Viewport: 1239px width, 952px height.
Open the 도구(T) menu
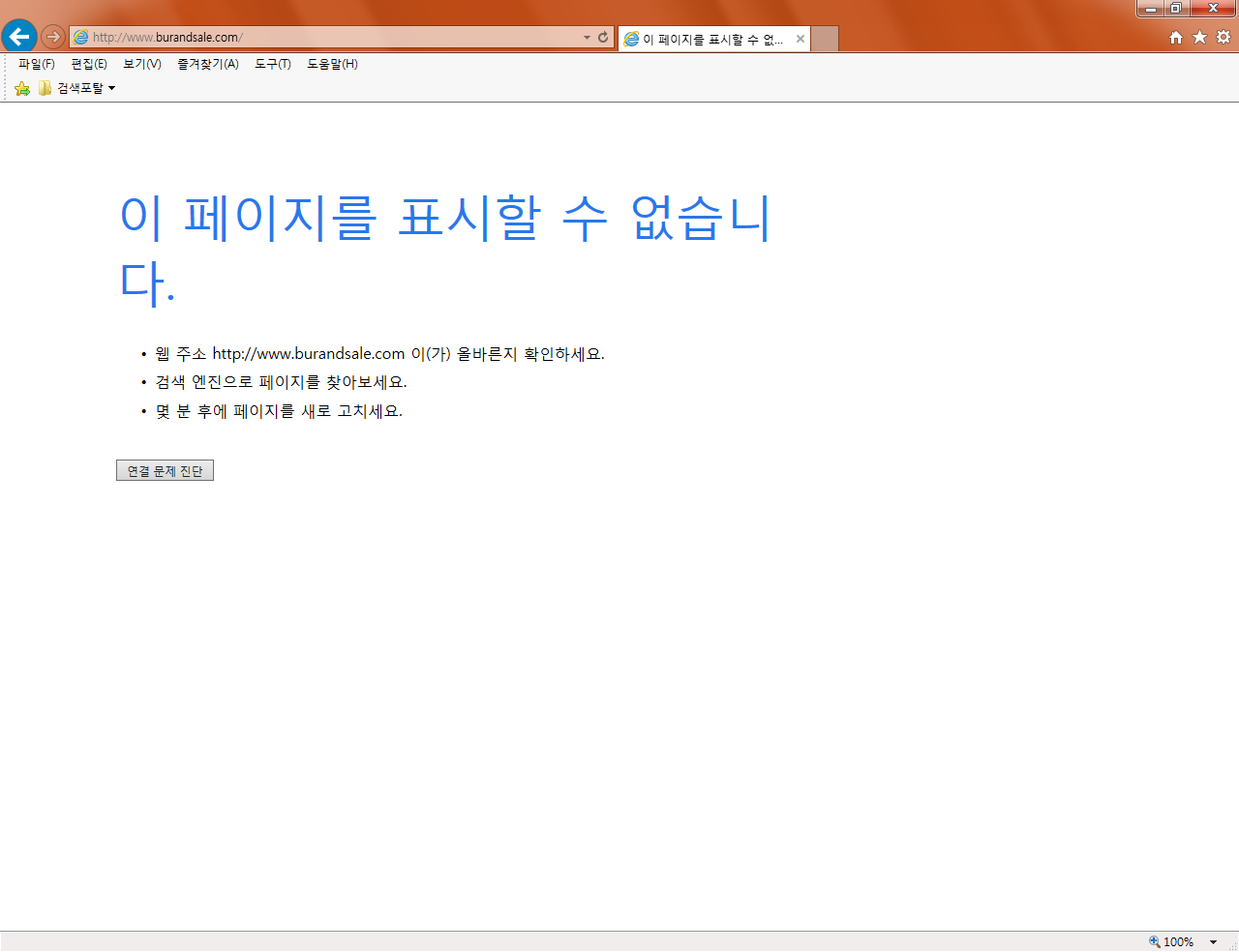click(273, 64)
